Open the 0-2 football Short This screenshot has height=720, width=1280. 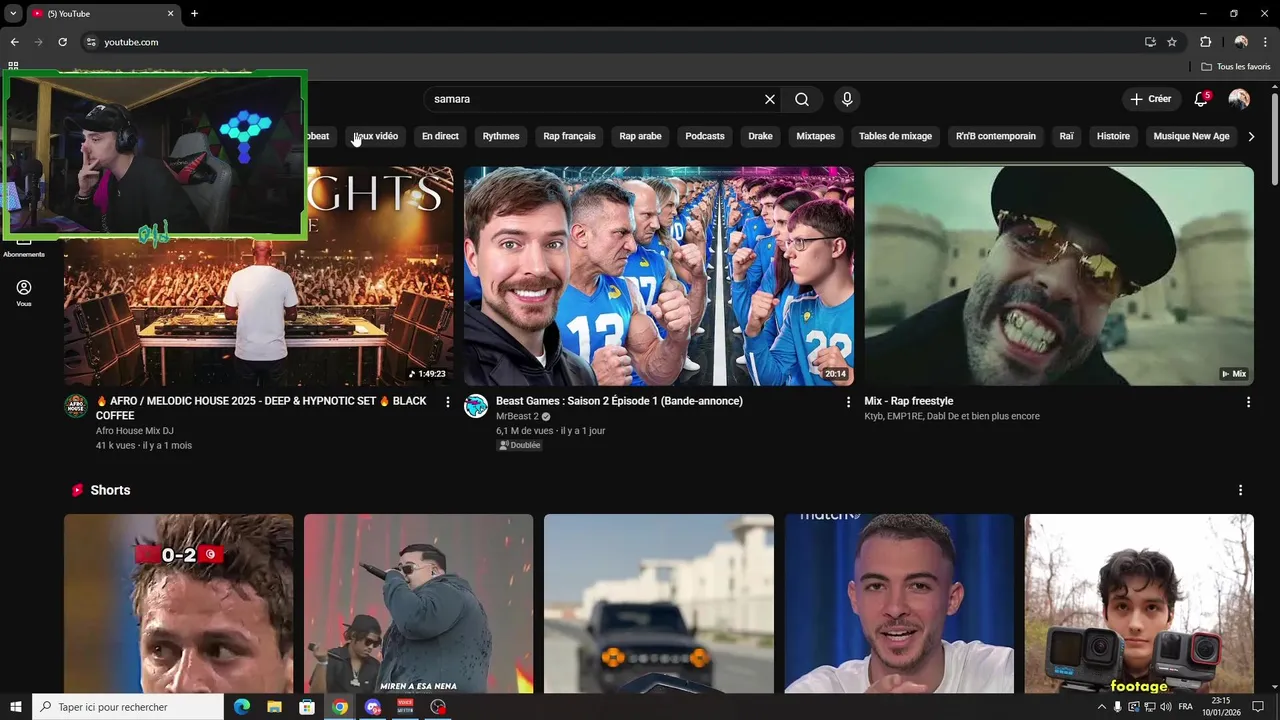[x=178, y=604]
